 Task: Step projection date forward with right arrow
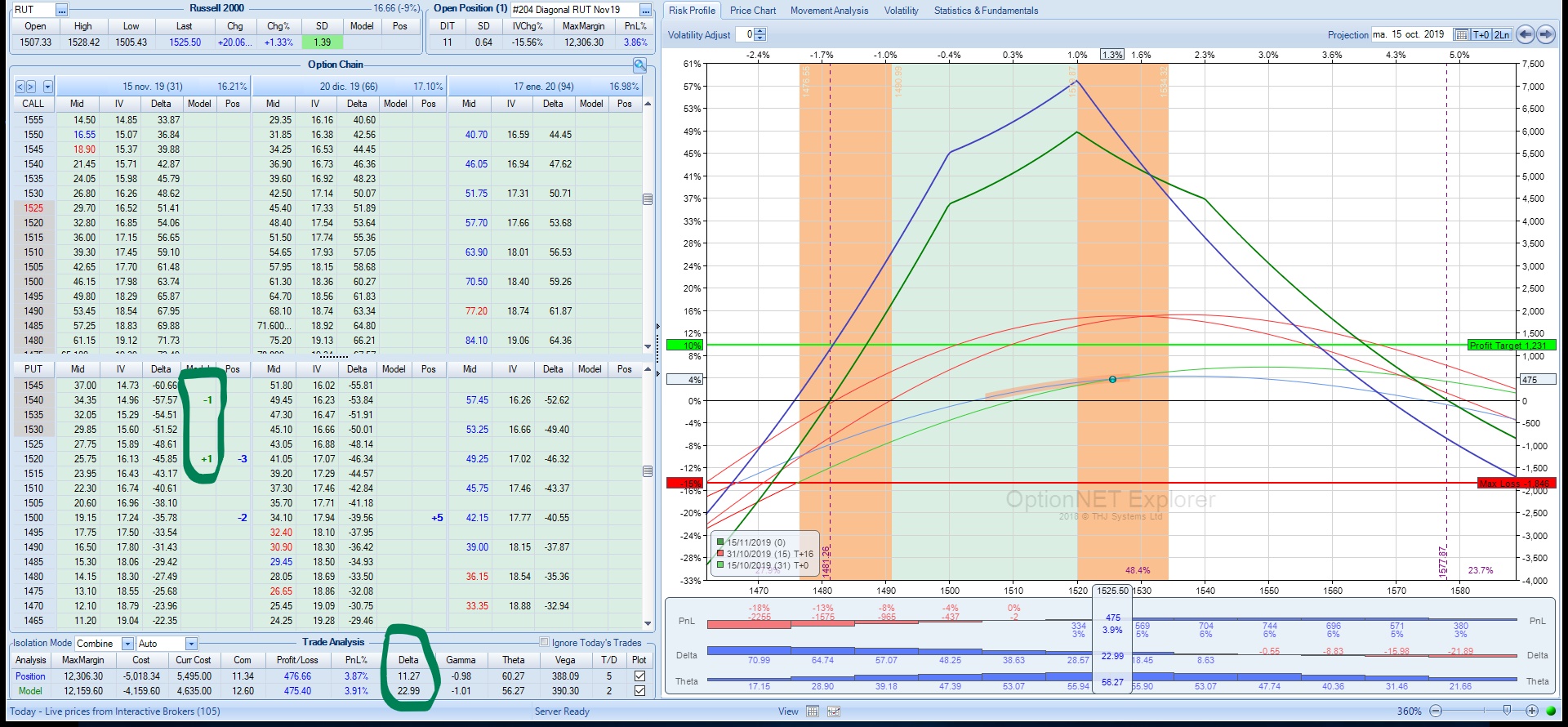coord(1545,34)
